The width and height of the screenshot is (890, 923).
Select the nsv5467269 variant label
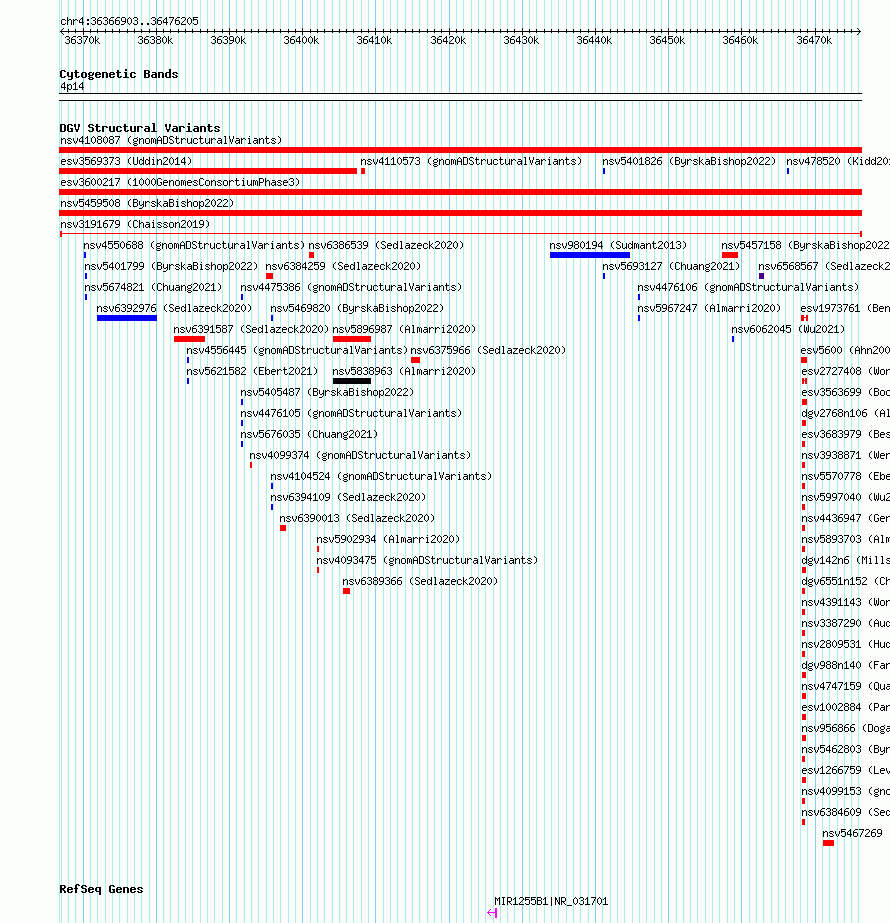(852, 833)
